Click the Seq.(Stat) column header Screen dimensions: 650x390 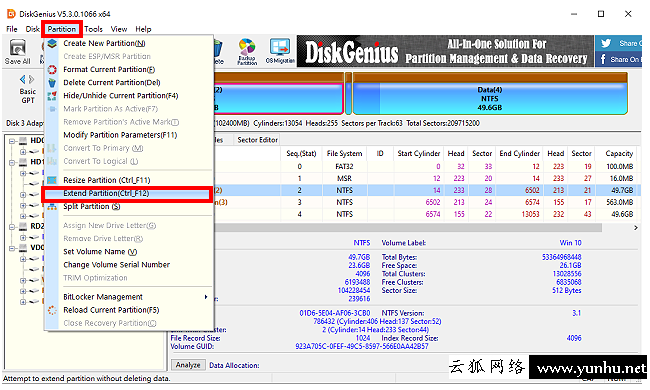point(301,154)
